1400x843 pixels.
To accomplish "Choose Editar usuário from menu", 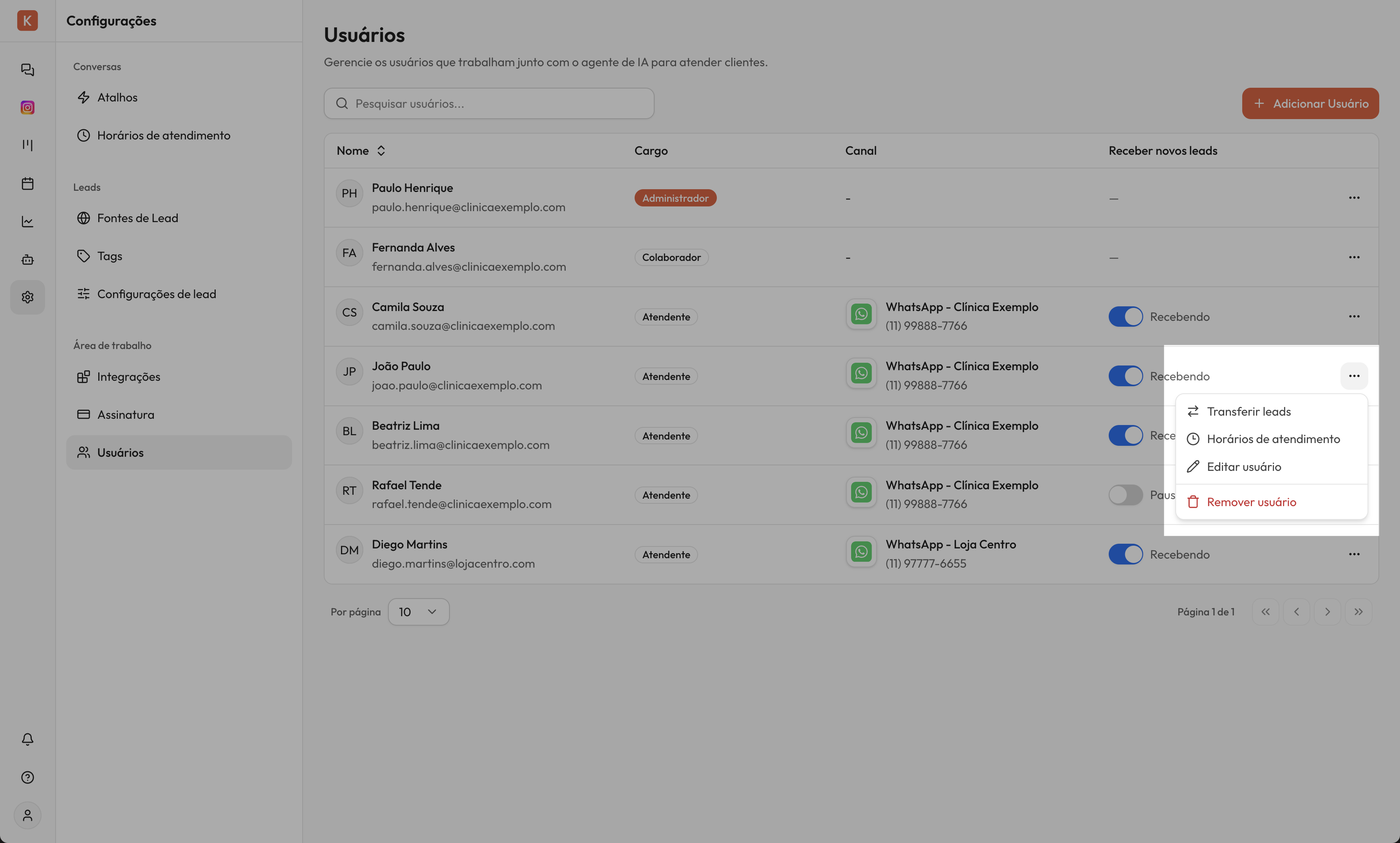I will (1271, 467).
